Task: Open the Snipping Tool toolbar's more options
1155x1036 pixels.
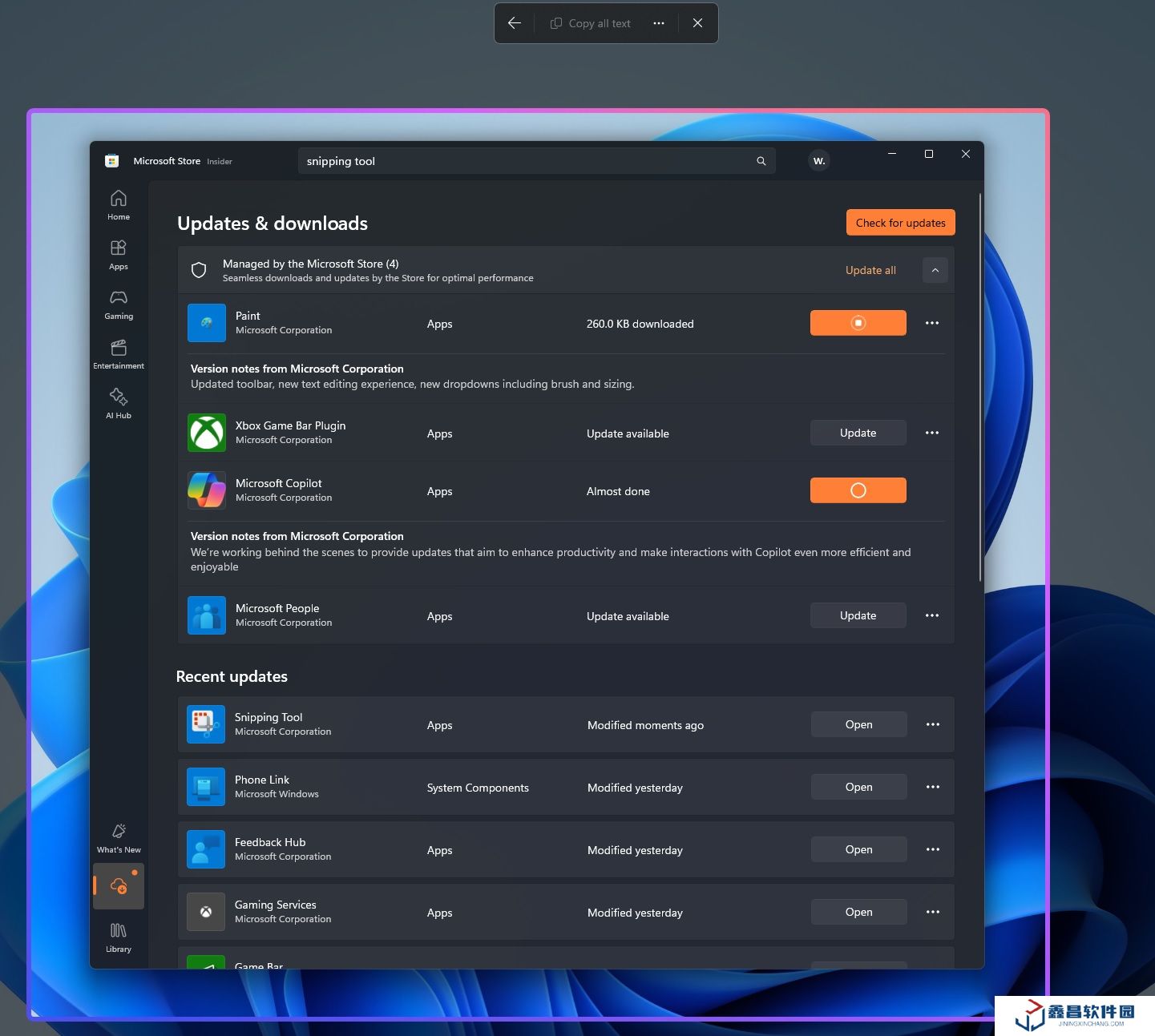Action: point(658,23)
